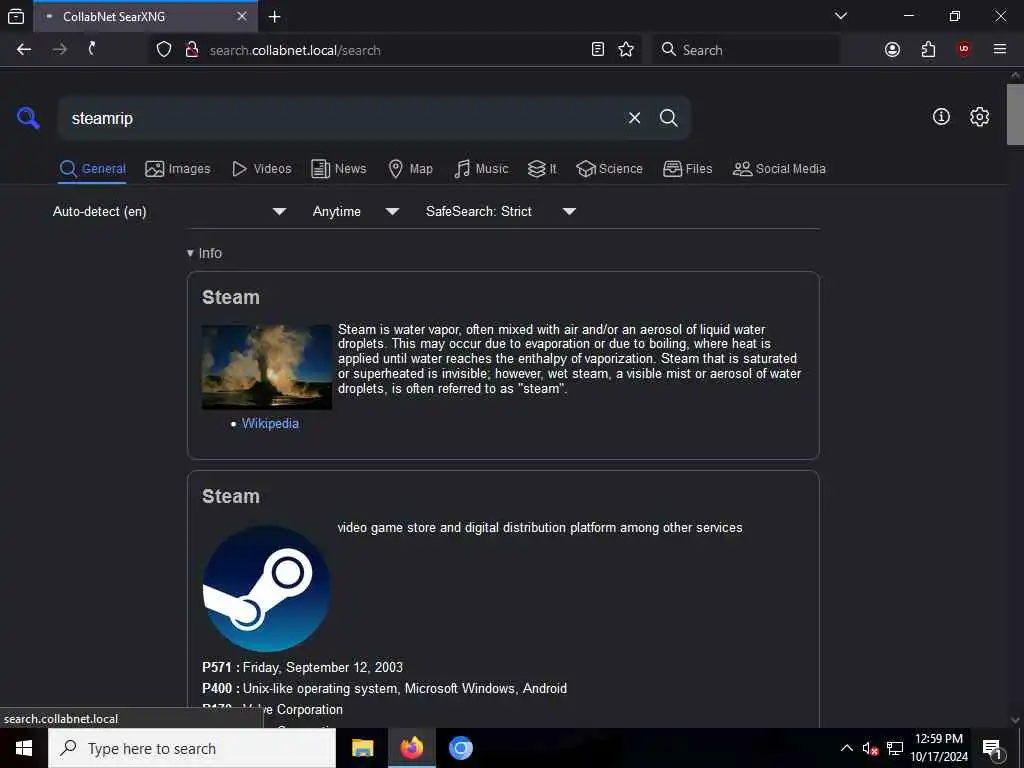Close the CollabNet SearXNG tab
This screenshot has width=1024, height=768.
(x=242, y=16)
